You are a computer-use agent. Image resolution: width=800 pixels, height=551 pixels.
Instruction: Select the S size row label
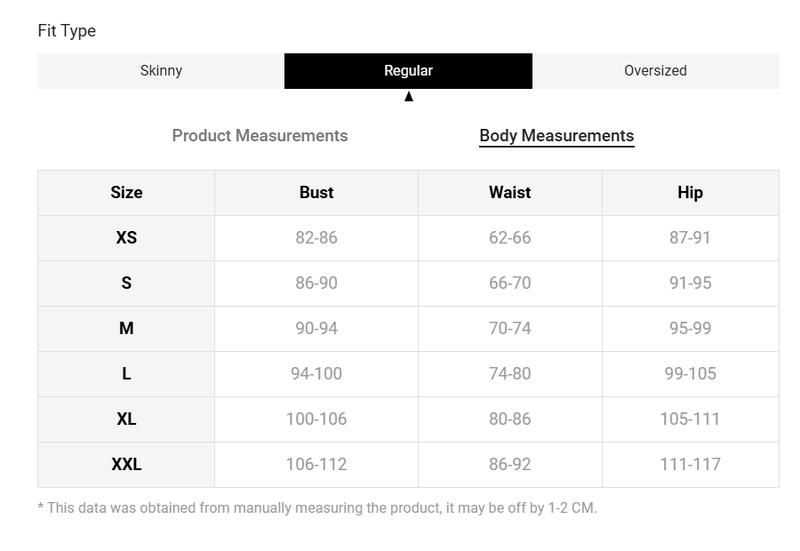point(126,283)
